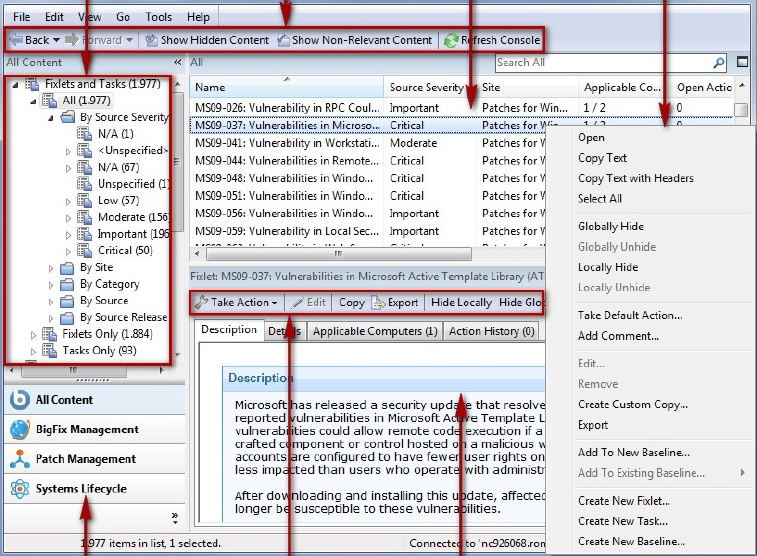Select the By Category folder icon
757x556 pixels.
pyautogui.click(x=67, y=285)
